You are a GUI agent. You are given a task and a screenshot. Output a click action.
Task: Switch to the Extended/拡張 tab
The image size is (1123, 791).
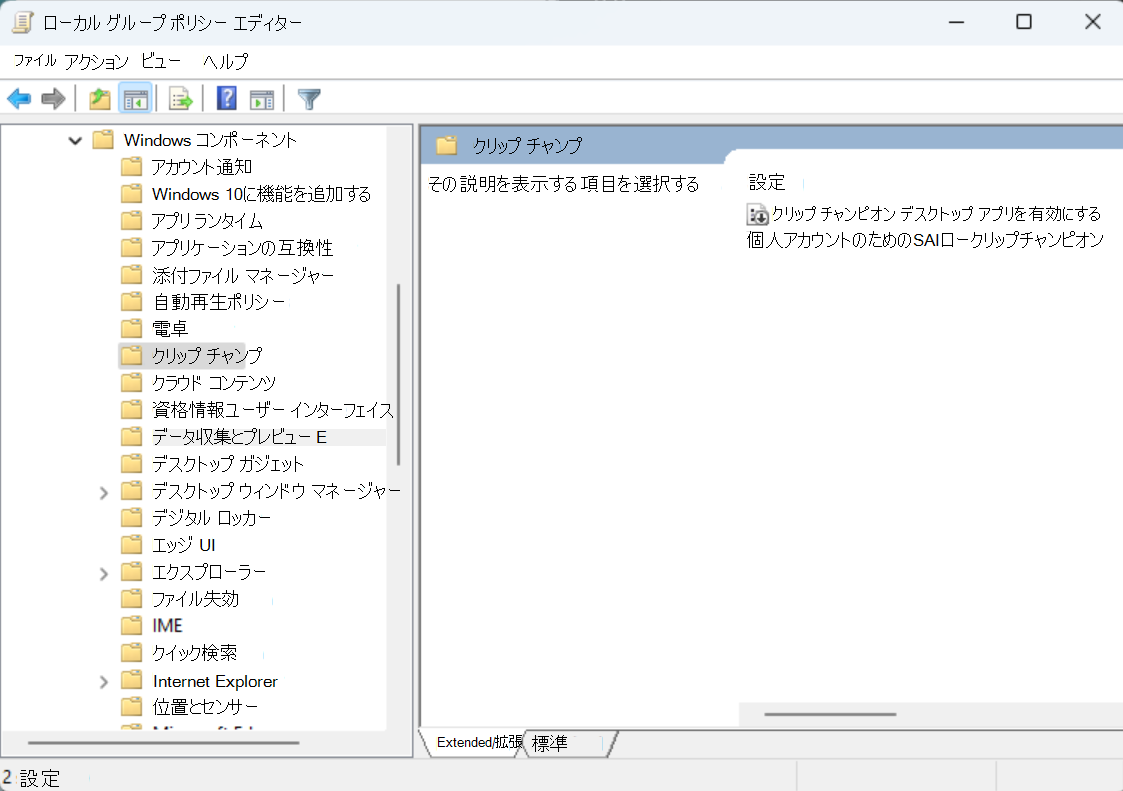(479, 743)
